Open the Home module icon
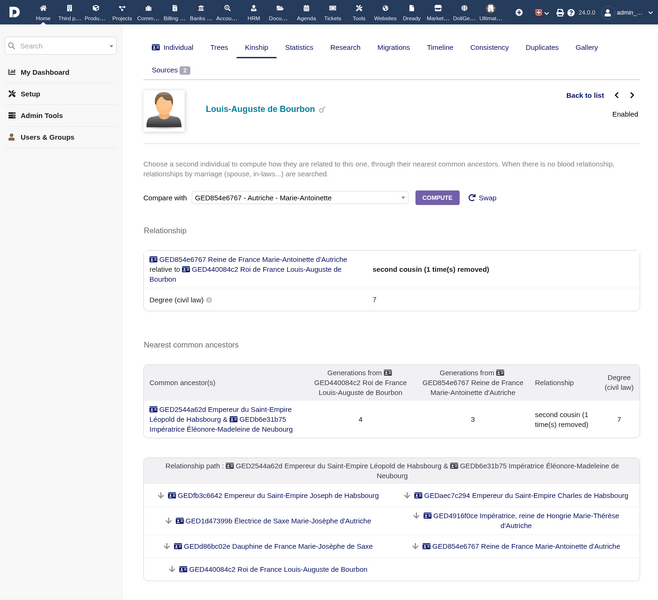658x600 pixels. tap(43, 8)
